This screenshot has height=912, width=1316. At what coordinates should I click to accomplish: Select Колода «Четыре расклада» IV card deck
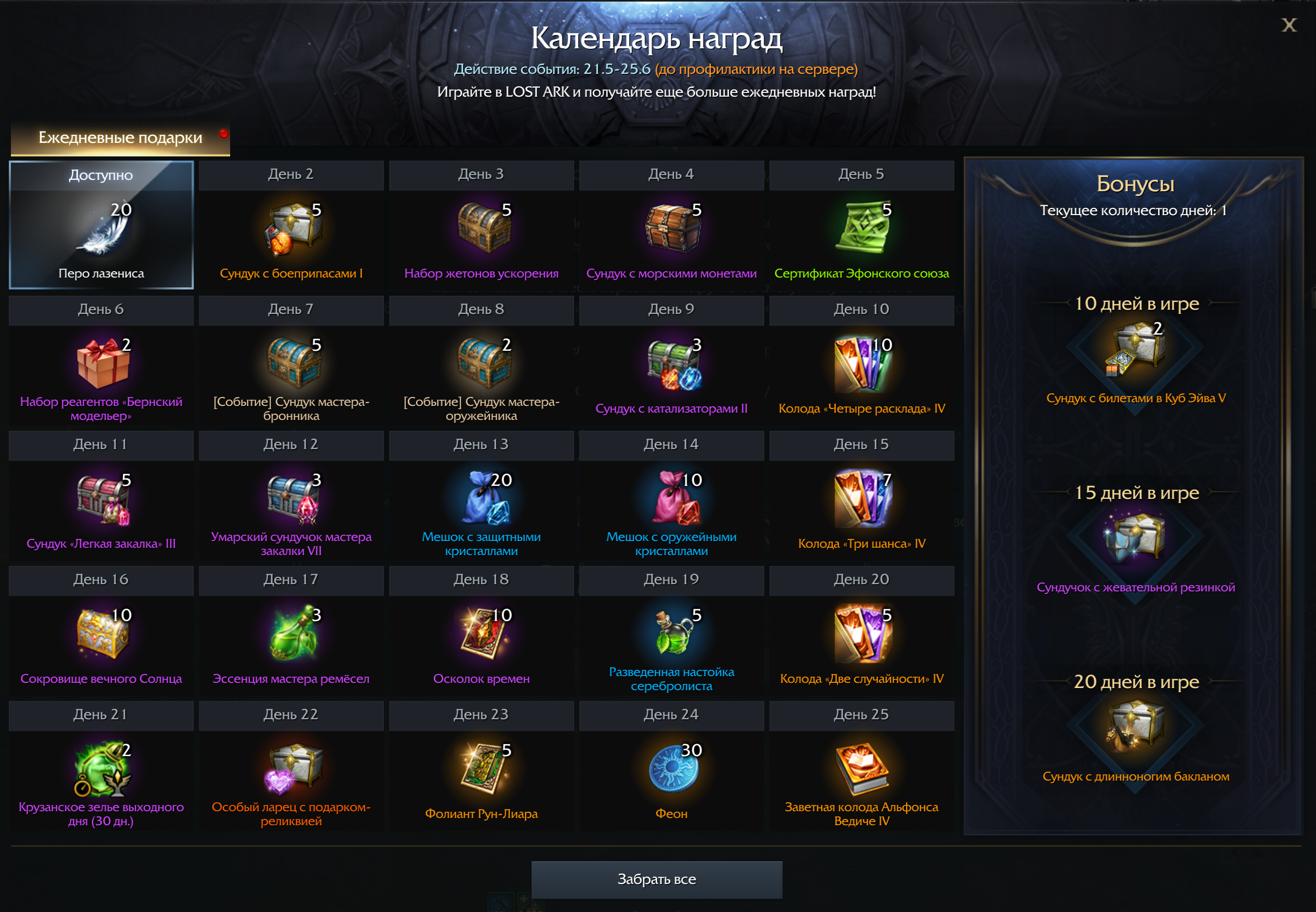862,363
